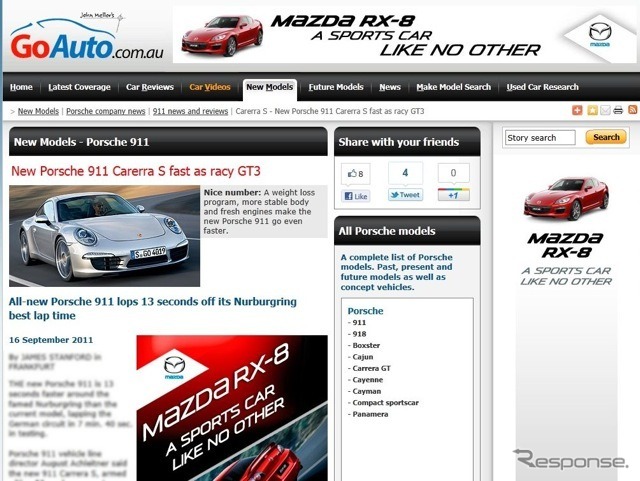The width and height of the screenshot is (640, 481).
Task: Select the Carrera GT model link
Action: (x=369, y=368)
